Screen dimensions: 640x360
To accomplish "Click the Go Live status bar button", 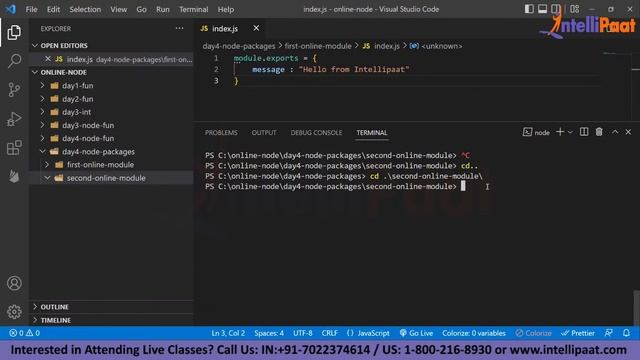I will point(416,333).
